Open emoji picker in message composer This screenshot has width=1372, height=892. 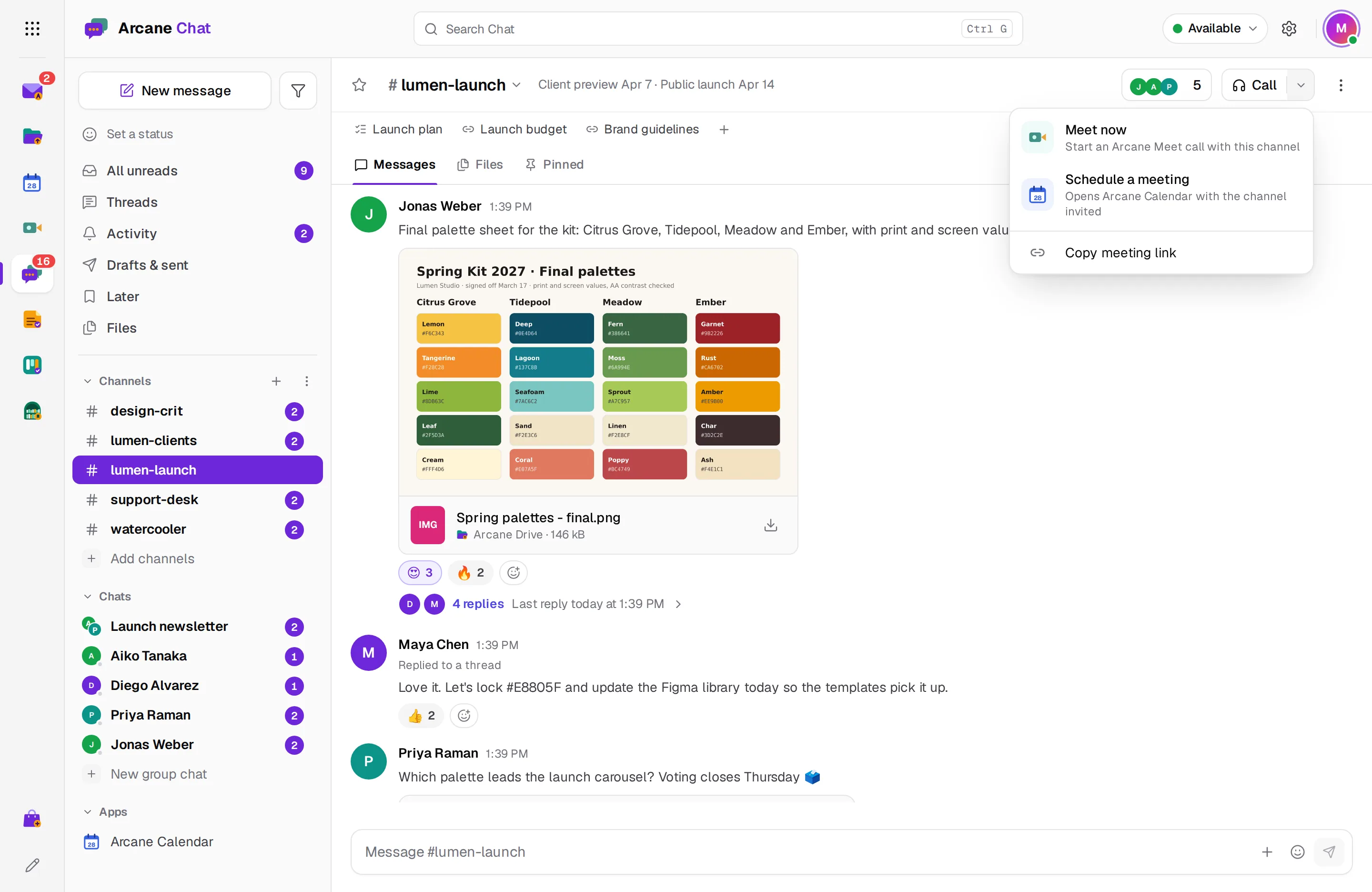[x=1298, y=852]
